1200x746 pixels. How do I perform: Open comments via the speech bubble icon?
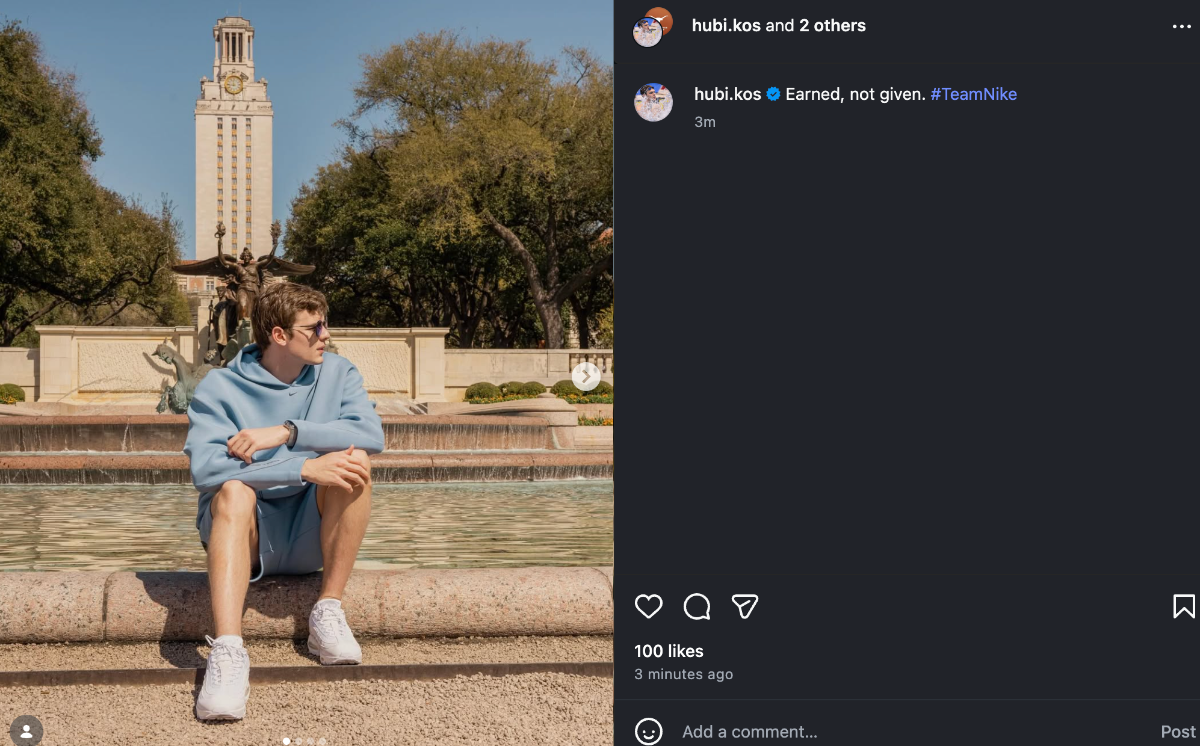point(697,606)
